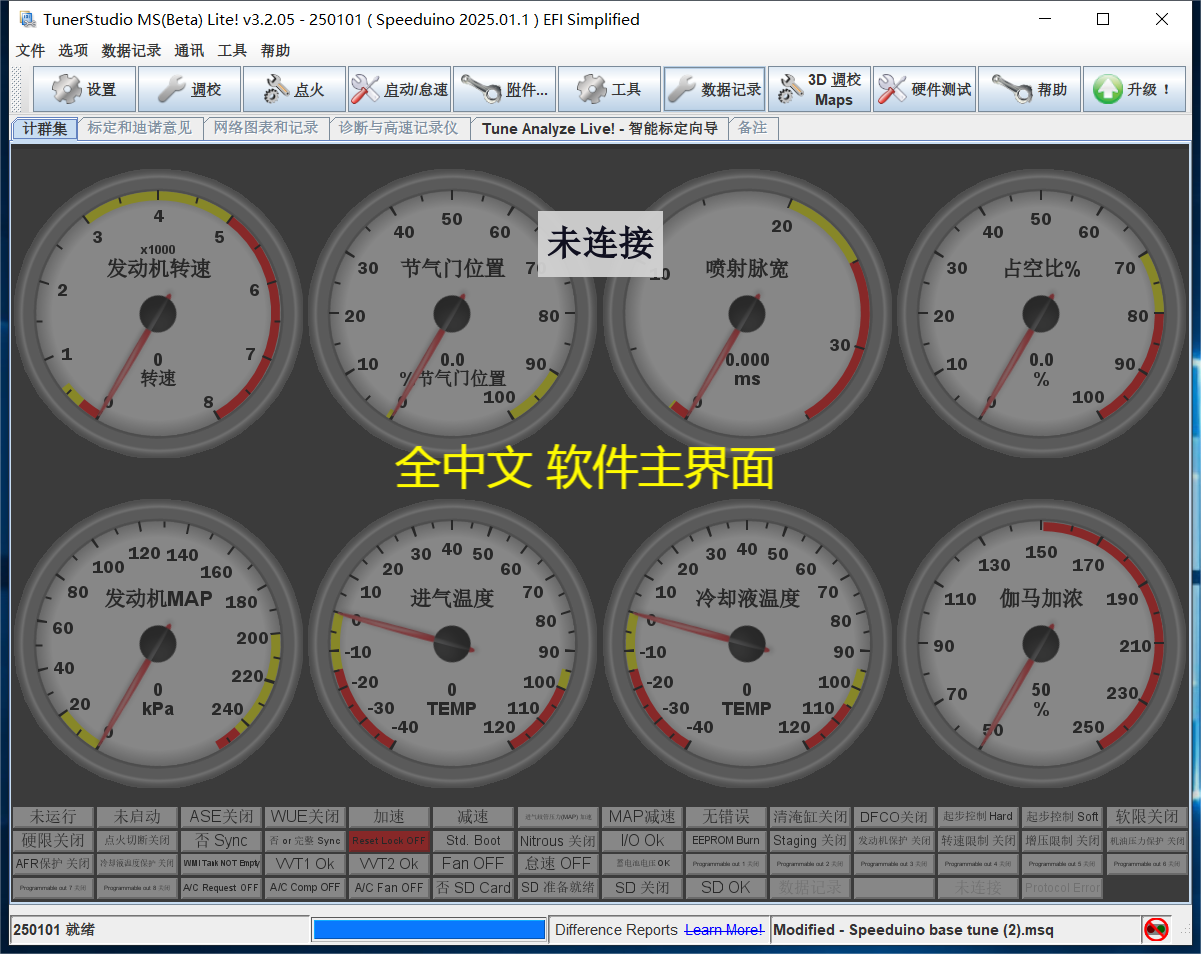The height and width of the screenshot is (954, 1201).
Task: Click the 冷却液温度 coolant temperature gauge
Action: pyautogui.click(x=747, y=643)
